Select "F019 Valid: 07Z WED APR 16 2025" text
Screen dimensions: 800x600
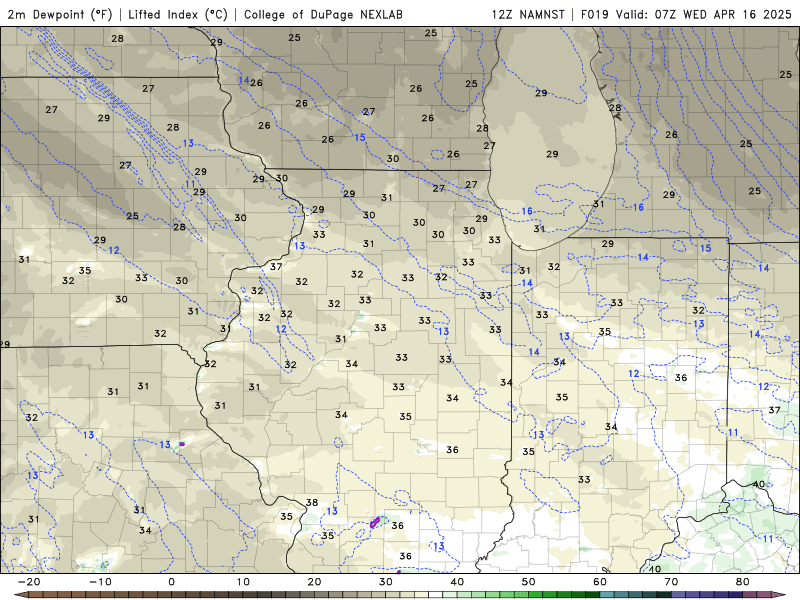coord(686,14)
